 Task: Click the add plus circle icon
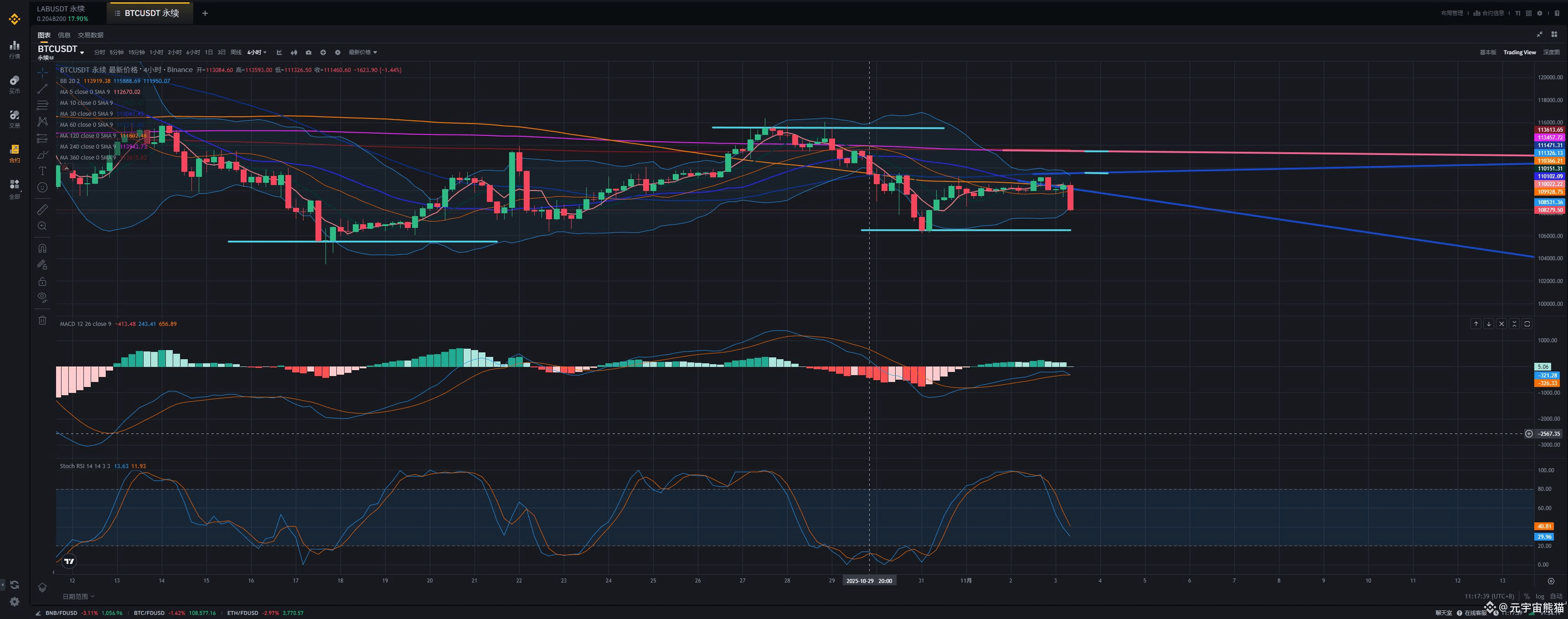pos(323,52)
